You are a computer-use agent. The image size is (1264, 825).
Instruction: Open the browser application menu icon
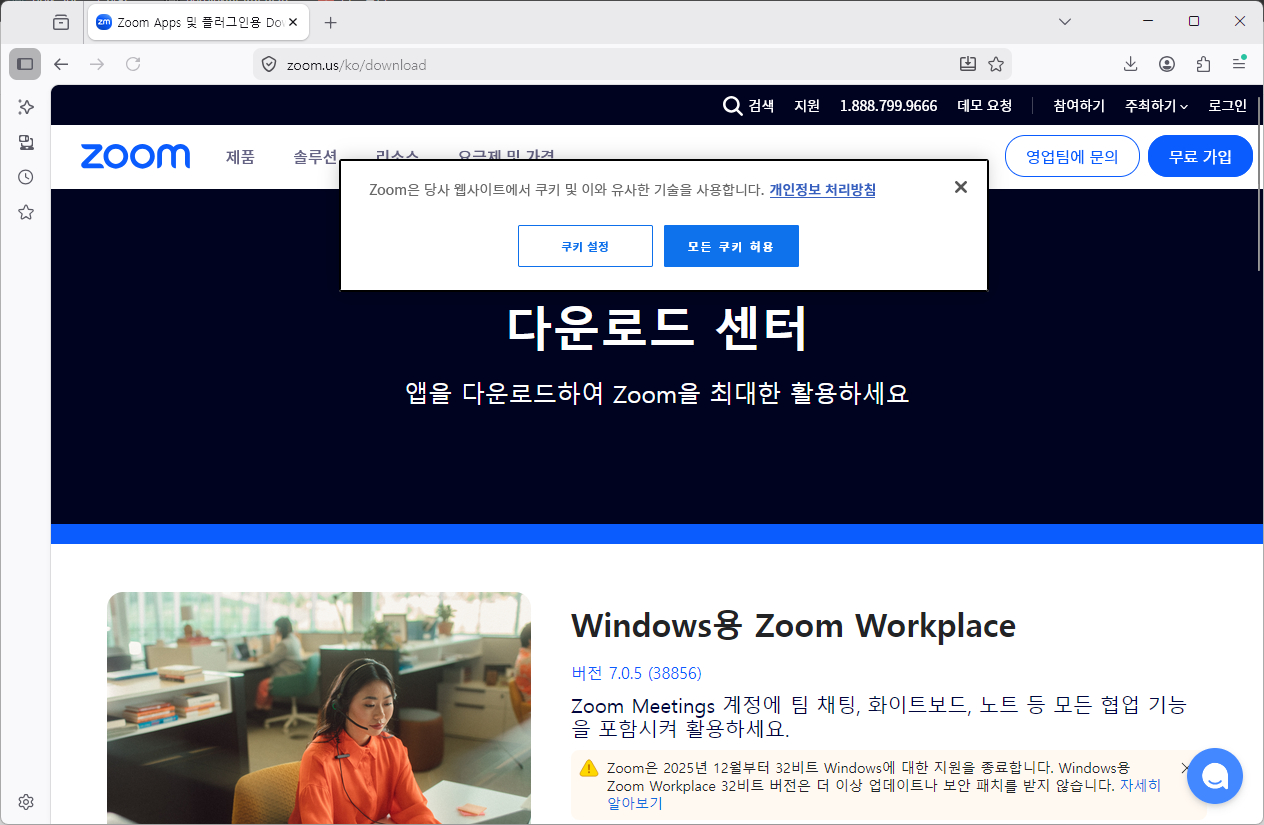(x=1239, y=64)
